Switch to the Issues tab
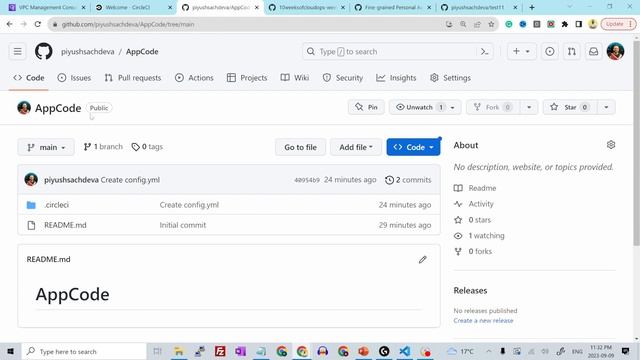 click(74, 78)
